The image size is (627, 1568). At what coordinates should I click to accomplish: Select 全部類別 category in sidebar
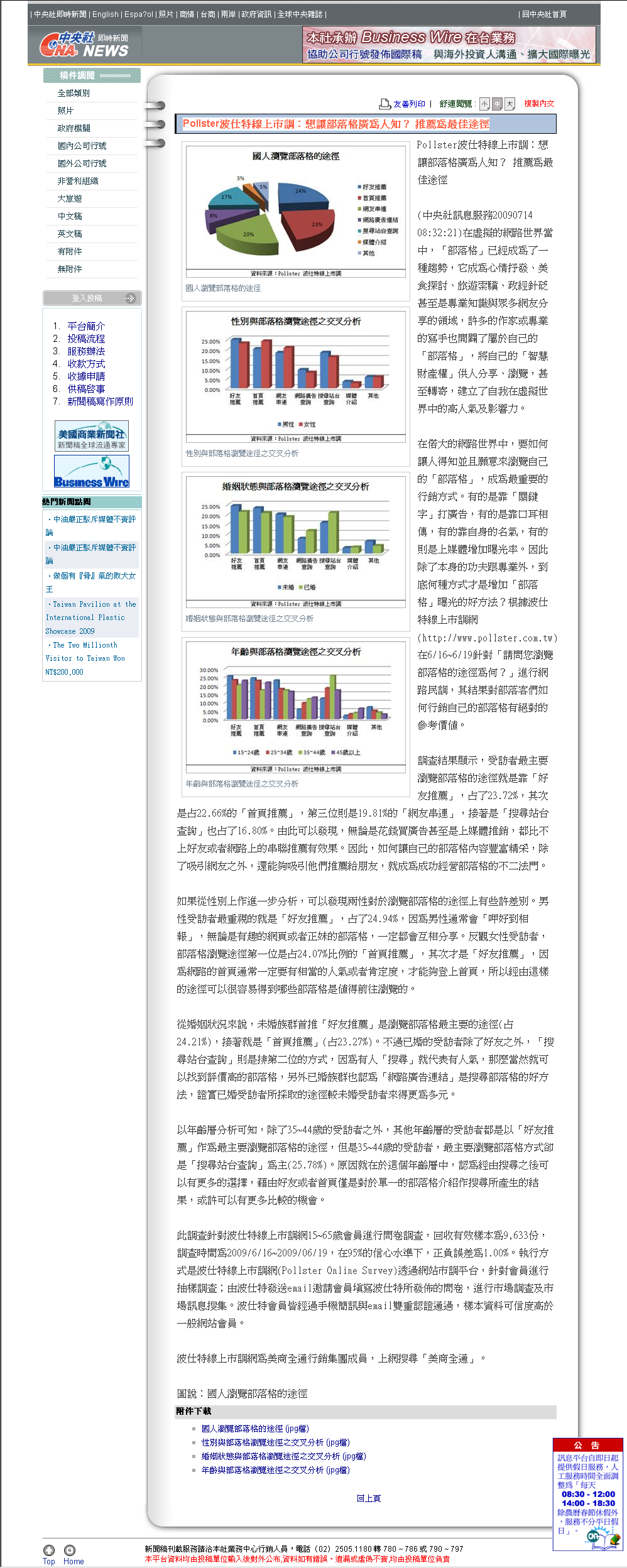pos(74,93)
